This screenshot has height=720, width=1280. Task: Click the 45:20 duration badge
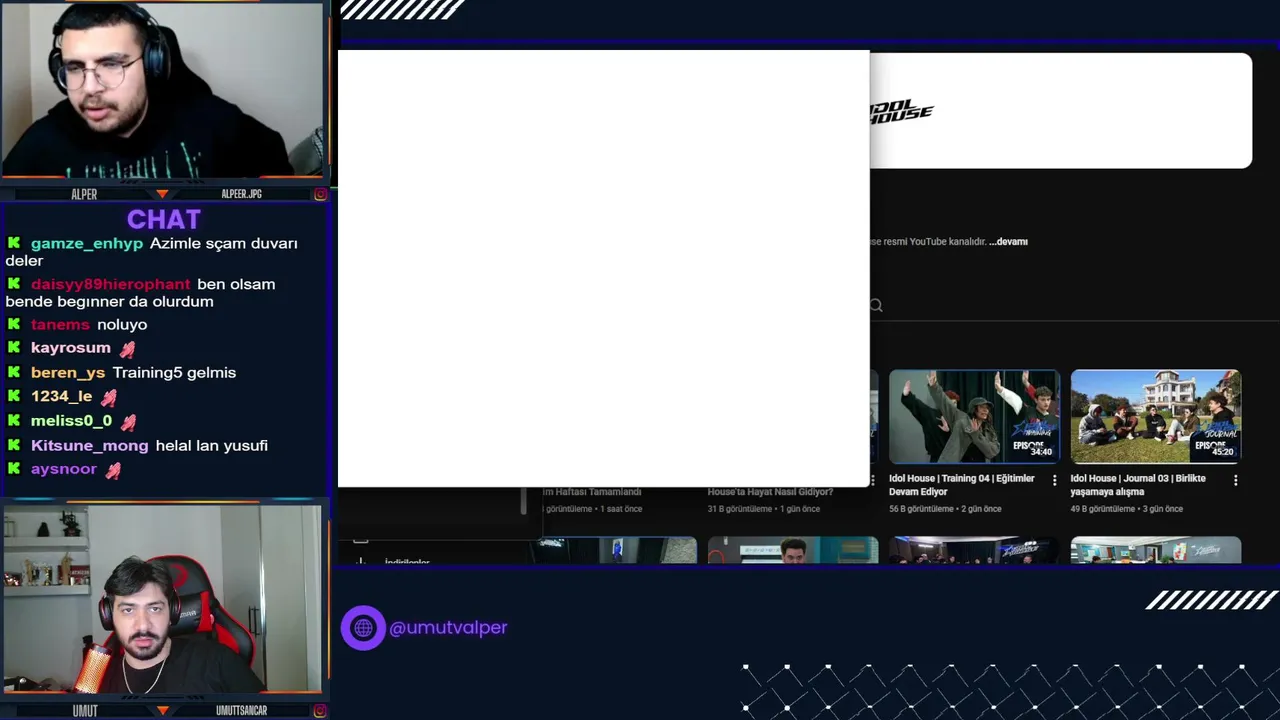tap(1223, 452)
